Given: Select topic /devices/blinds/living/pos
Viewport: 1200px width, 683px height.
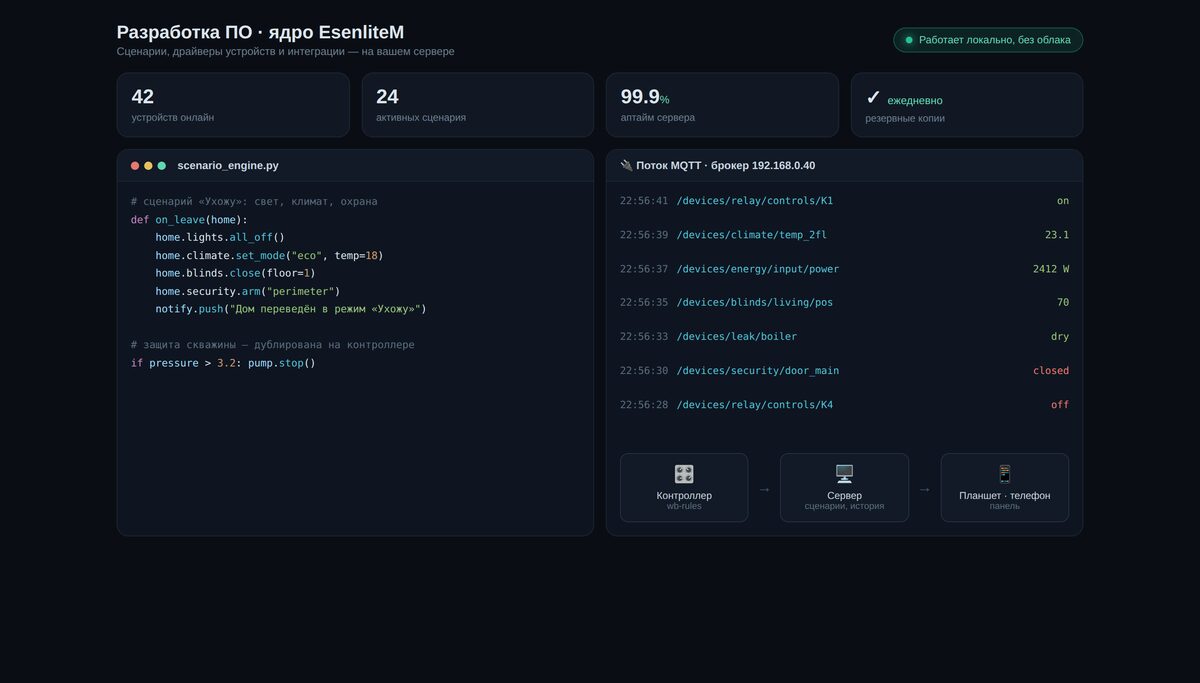Looking at the screenshot, I should [x=755, y=302].
